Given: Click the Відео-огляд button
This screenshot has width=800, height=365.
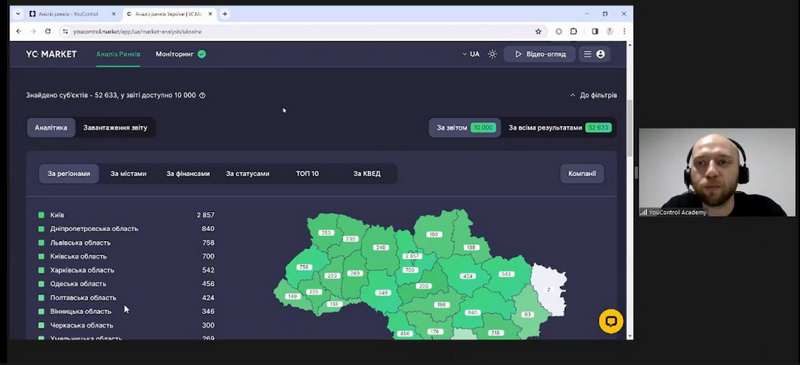Looking at the screenshot, I should (540, 54).
